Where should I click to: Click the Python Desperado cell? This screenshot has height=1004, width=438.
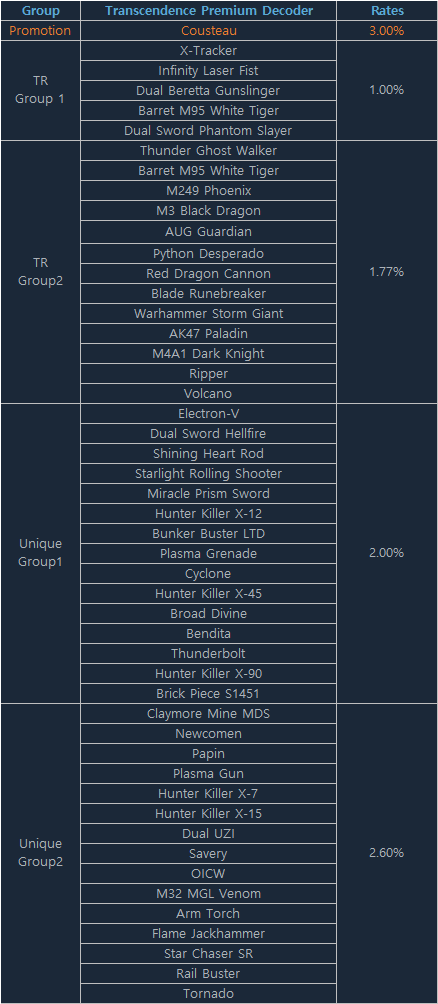(x=209, y=254)
